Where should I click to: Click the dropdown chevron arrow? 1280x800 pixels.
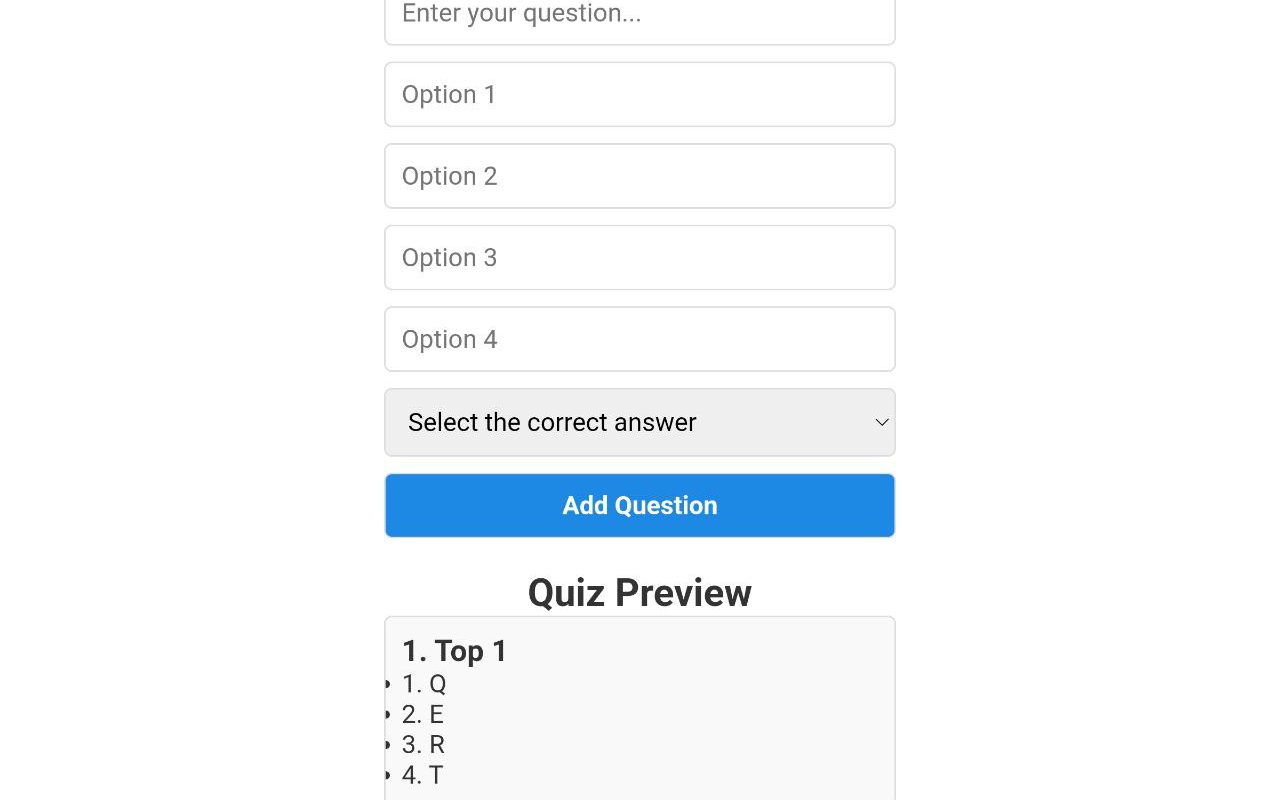[881, 422]
